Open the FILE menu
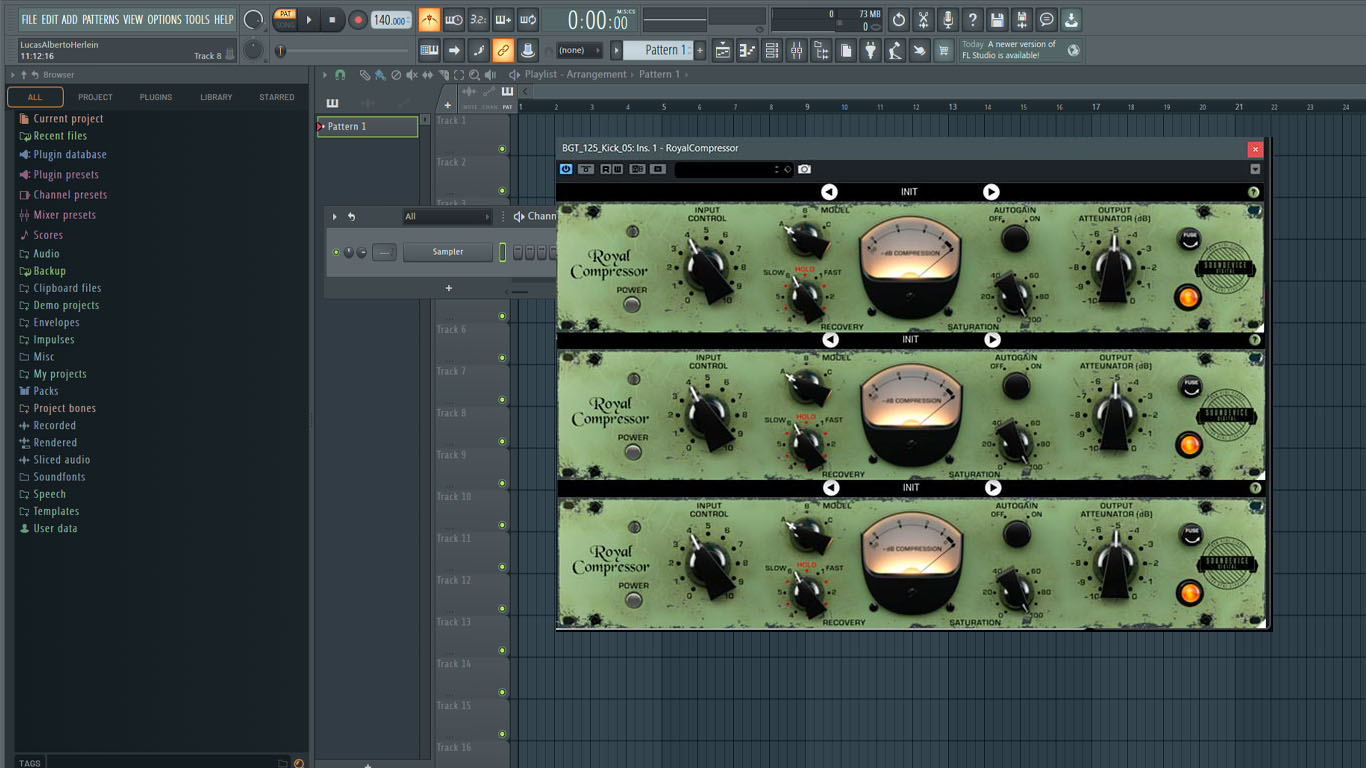The width and height of the screenshot is (1366, 768). [29, 19]
